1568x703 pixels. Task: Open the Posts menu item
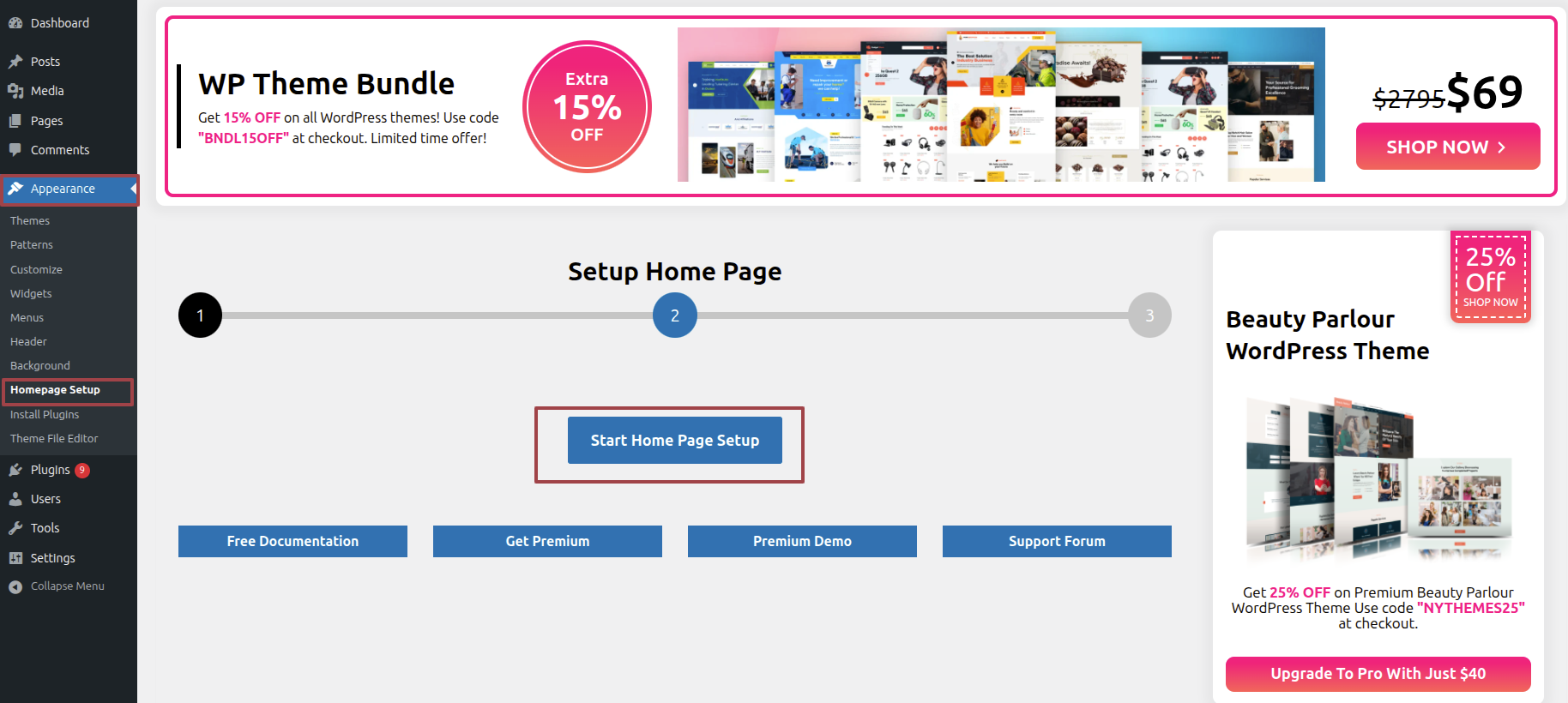click(x=45, y=62)
